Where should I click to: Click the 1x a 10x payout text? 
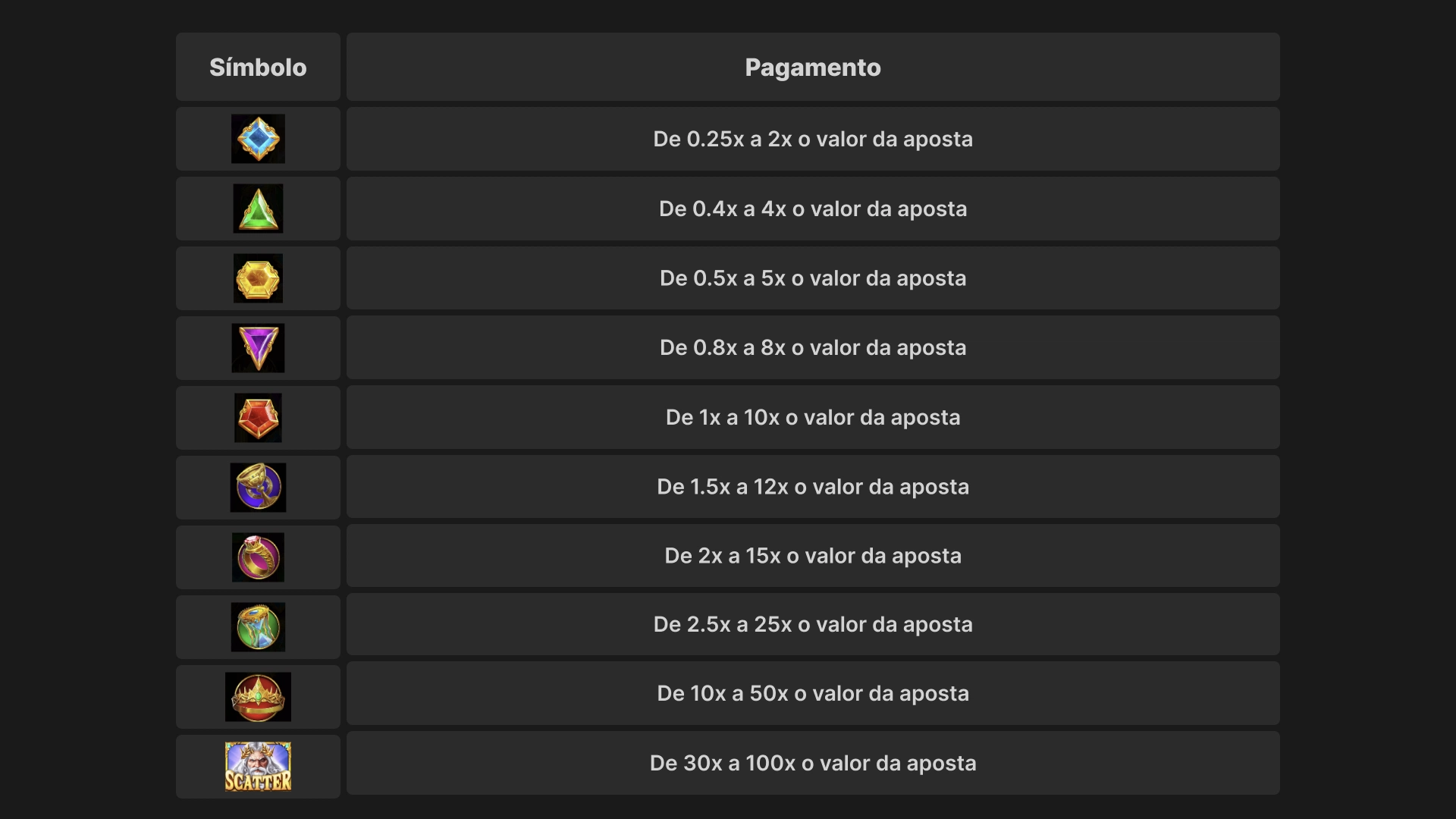pyautogui.click(x=813, y=418)
